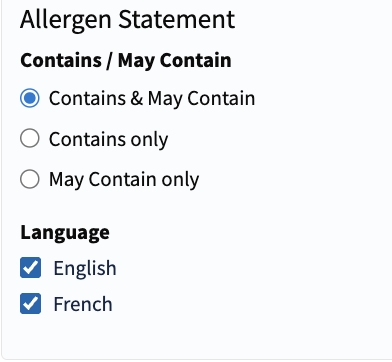Image resolution: width=392 pixels, height=362 pixels.
Task: Click the filled blue radio dot at the top of the list
Action: [x=30, y=98]
